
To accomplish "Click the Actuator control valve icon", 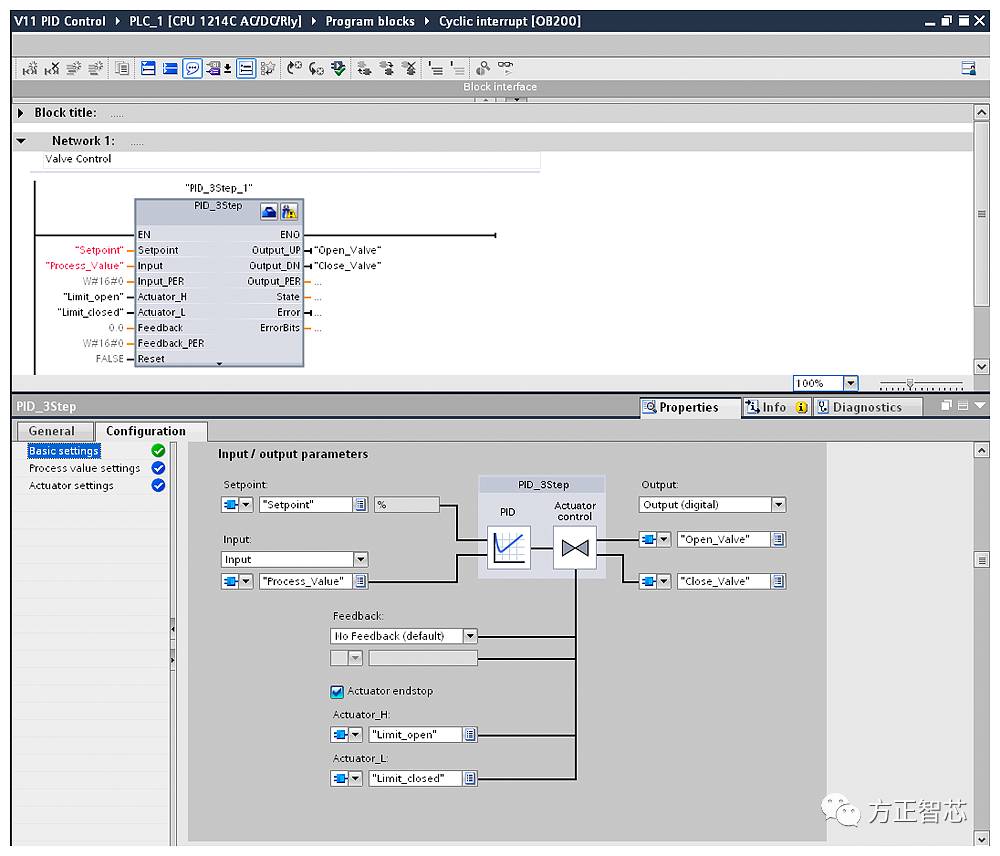I will tap(574, 547).
